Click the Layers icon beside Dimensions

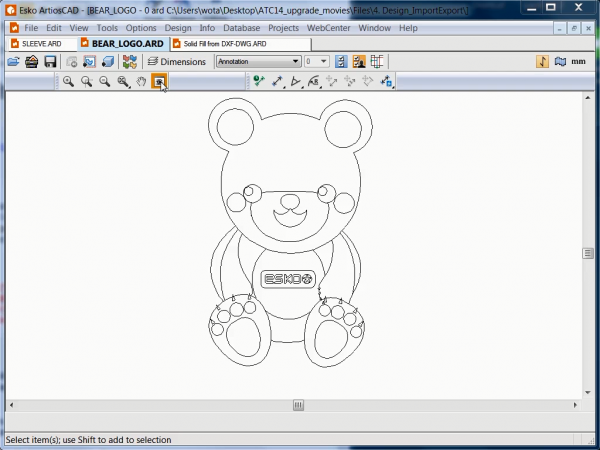[152, 62]
